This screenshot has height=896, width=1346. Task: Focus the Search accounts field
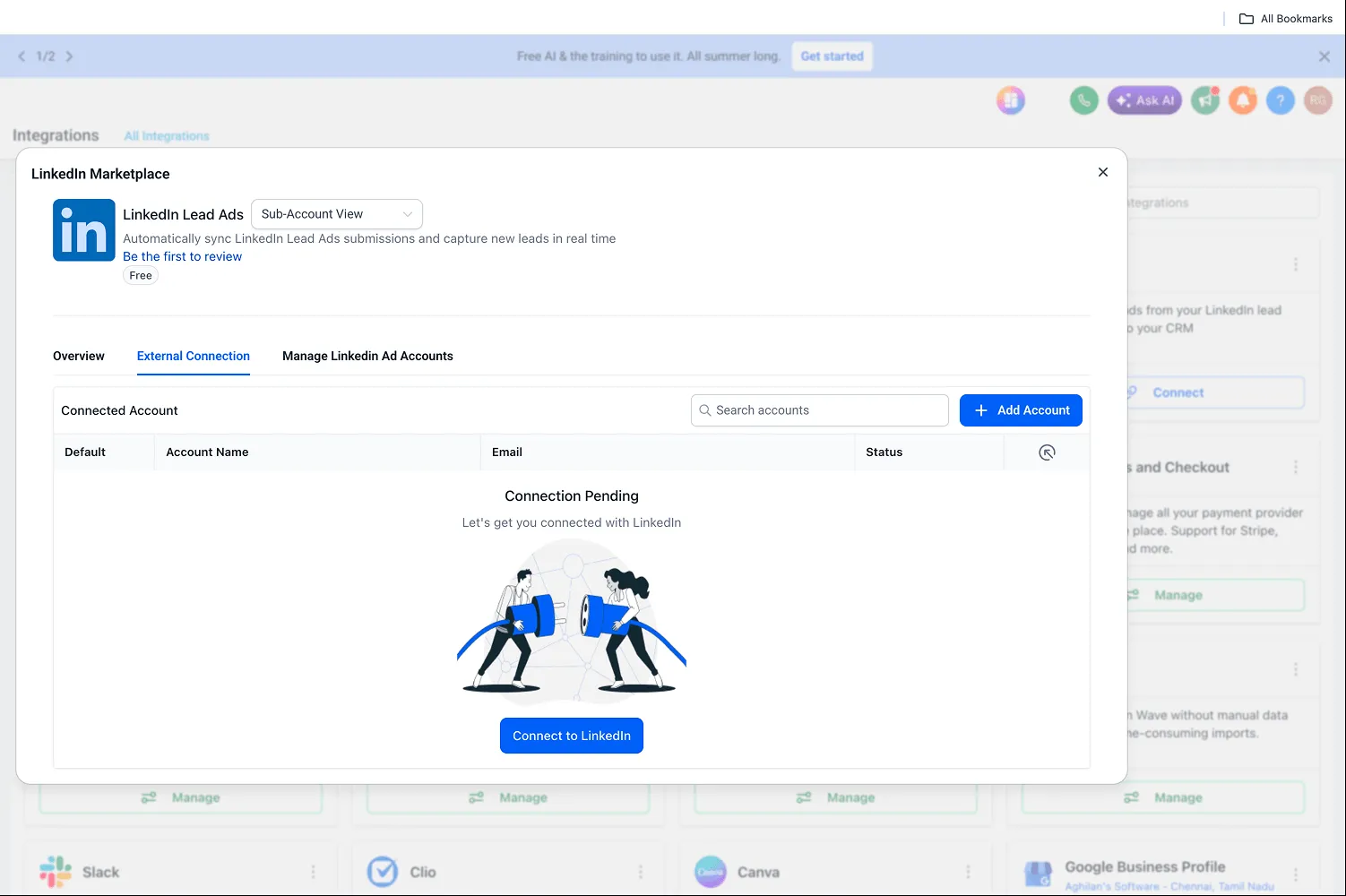point(820,410)
